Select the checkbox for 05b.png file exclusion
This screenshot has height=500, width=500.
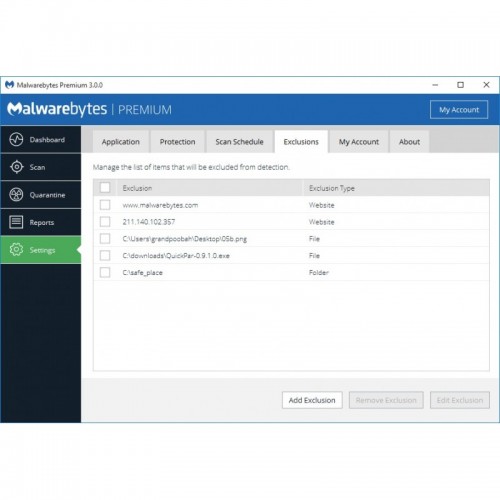point(105,238)
